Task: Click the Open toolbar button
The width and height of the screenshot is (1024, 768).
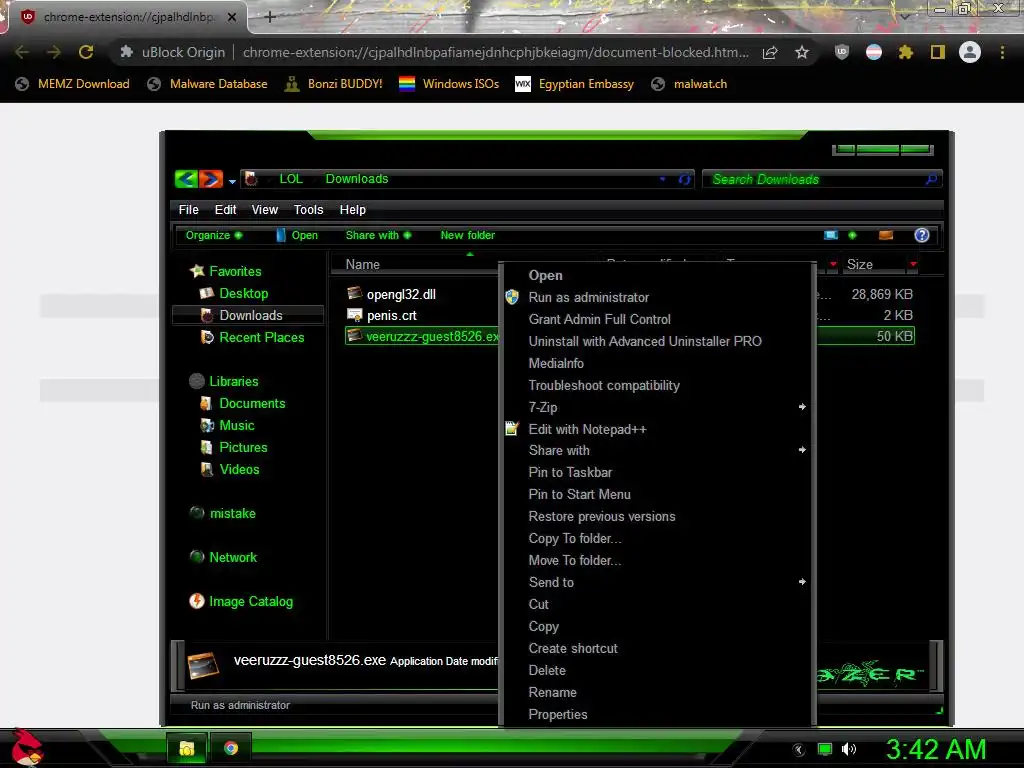Action: (x=297, y=235)
